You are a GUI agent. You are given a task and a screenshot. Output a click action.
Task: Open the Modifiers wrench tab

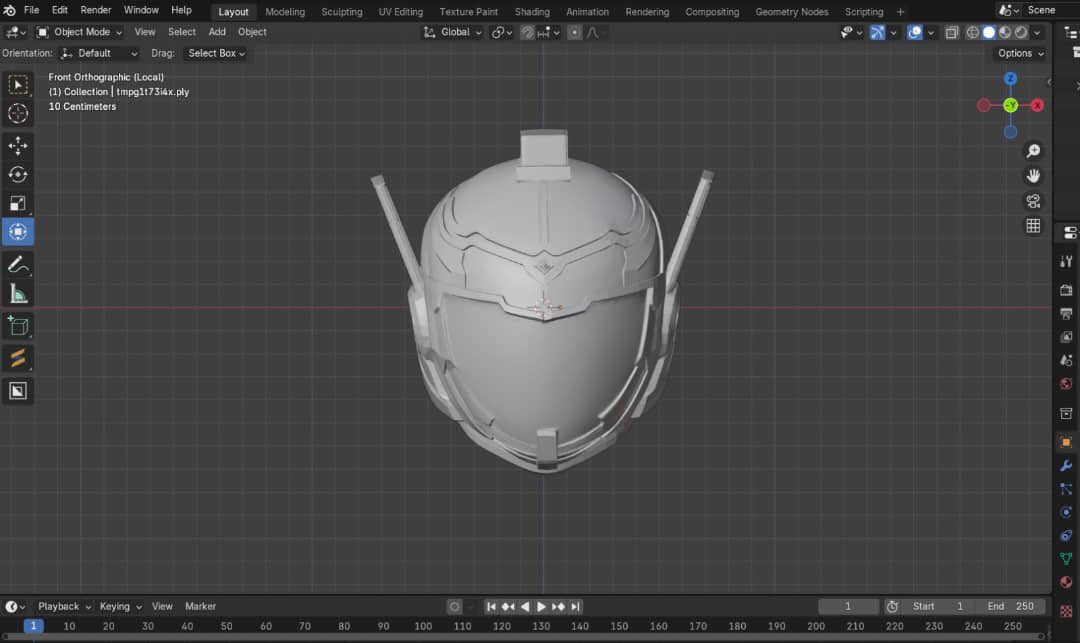[x=1066, y=466]
